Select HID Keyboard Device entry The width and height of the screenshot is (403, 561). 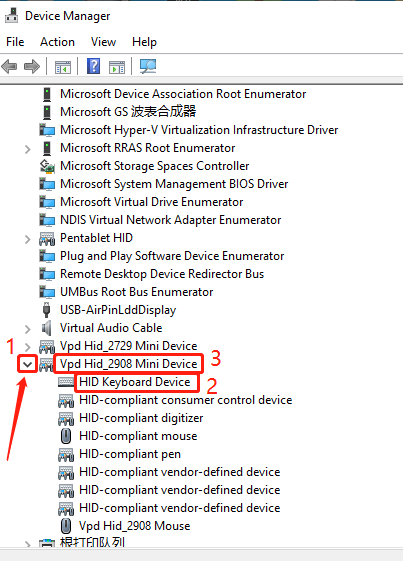coord(135,382)
